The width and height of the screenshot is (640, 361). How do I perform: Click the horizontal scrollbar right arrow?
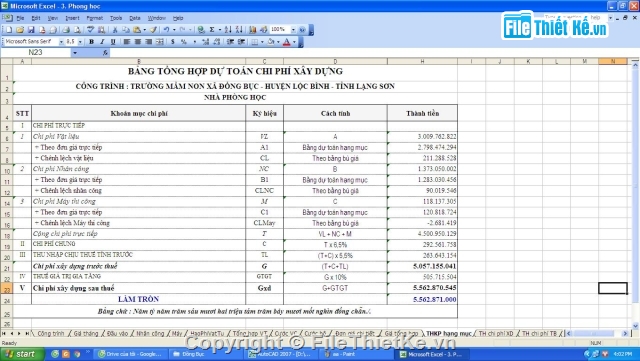click(x=625, y=334)
